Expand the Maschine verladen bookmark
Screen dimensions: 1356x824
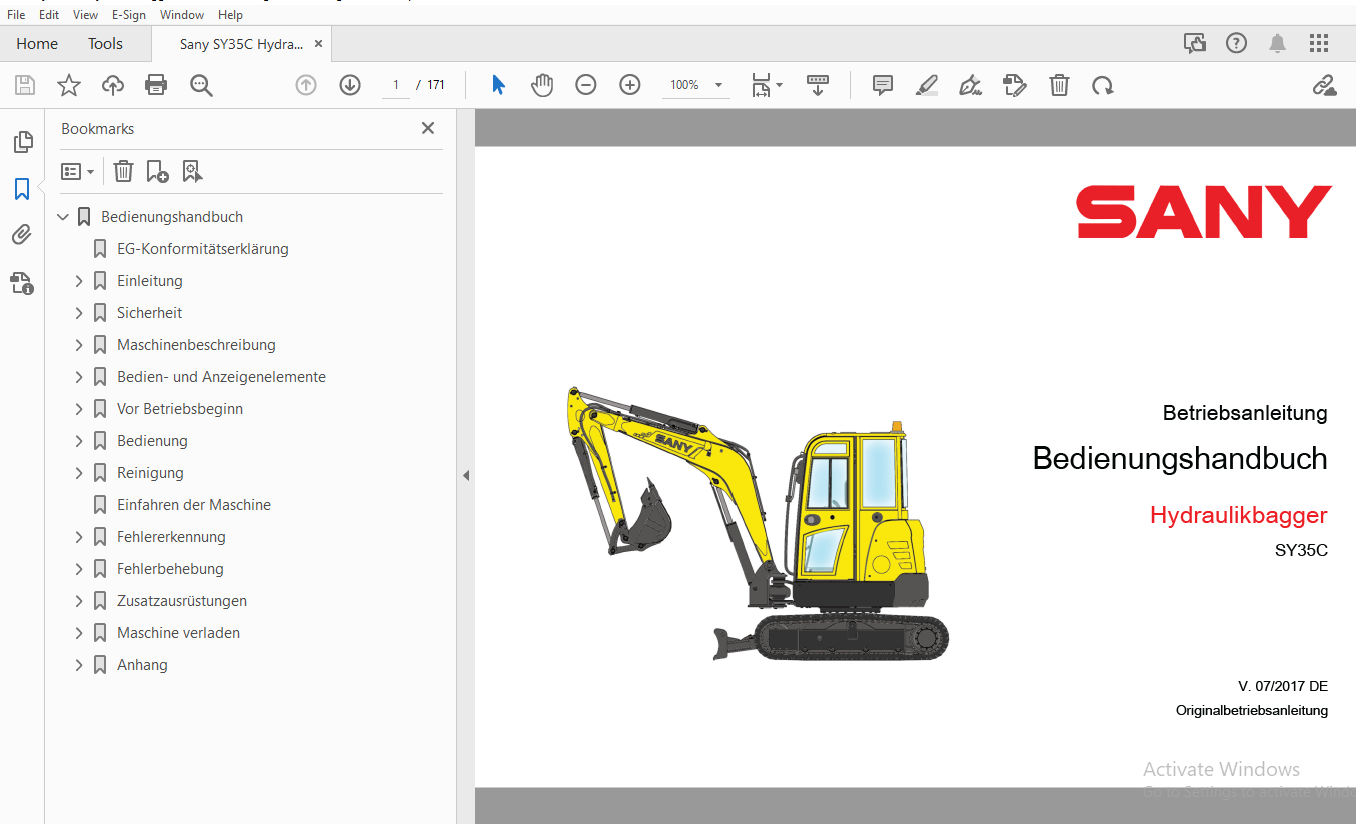(x=79, y=633)
